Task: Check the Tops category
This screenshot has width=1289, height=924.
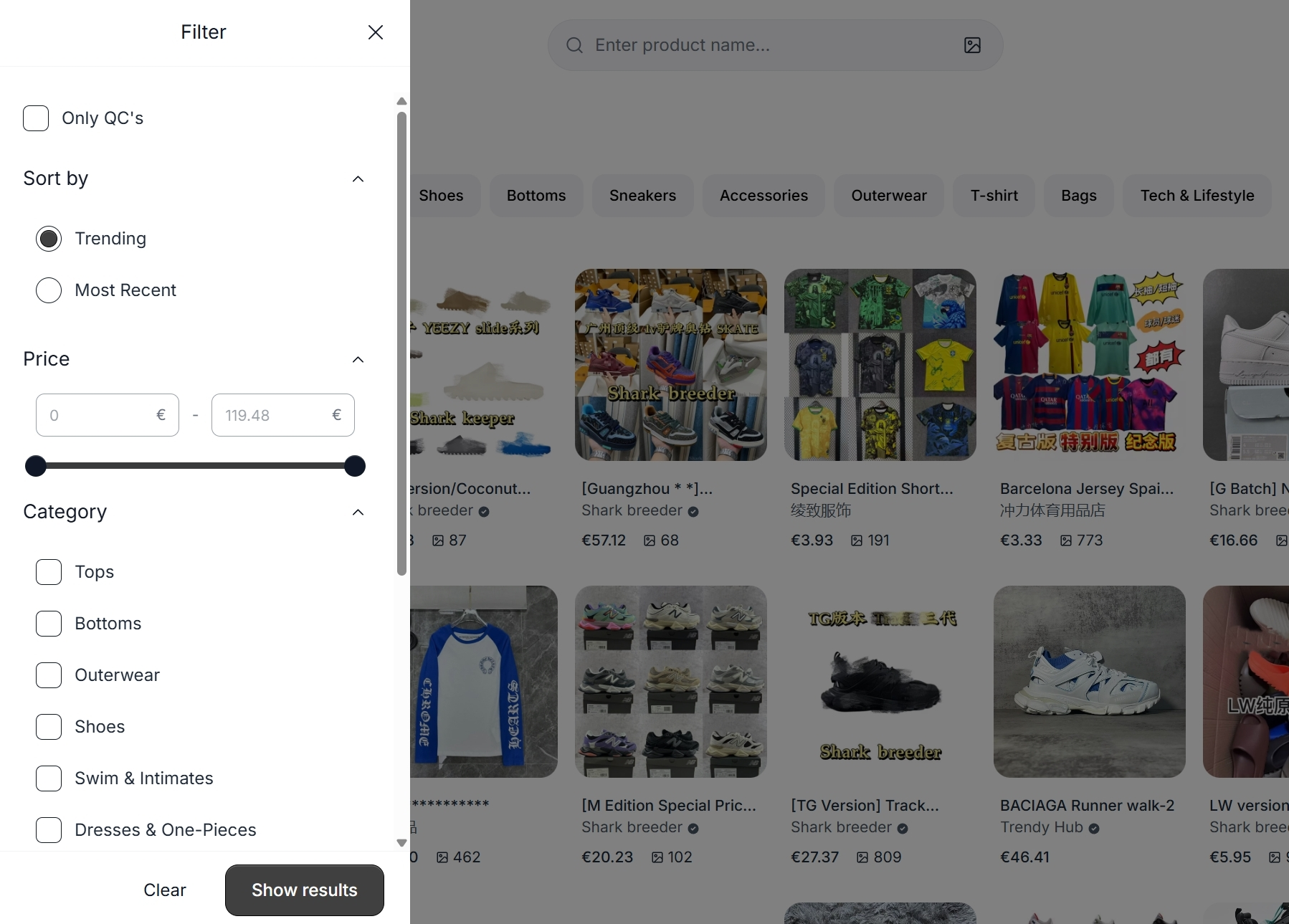Action: [49, 572]
